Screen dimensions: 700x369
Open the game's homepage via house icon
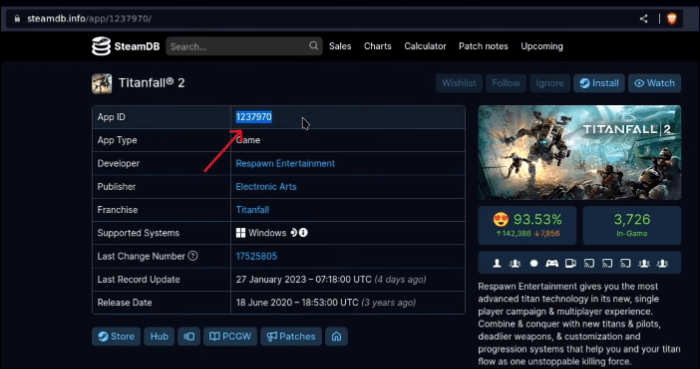[336, 336]
